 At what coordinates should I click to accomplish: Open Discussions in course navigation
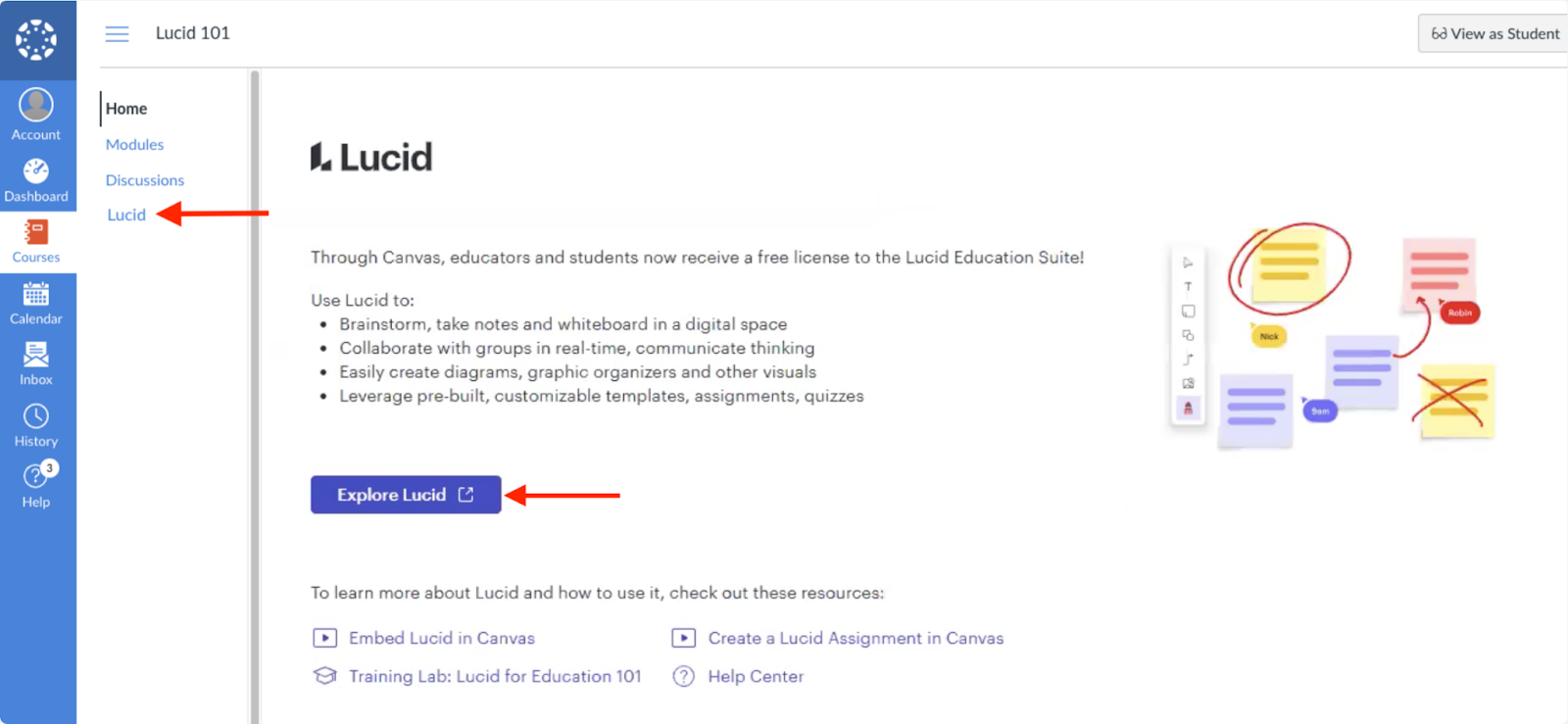click(145, 180)
